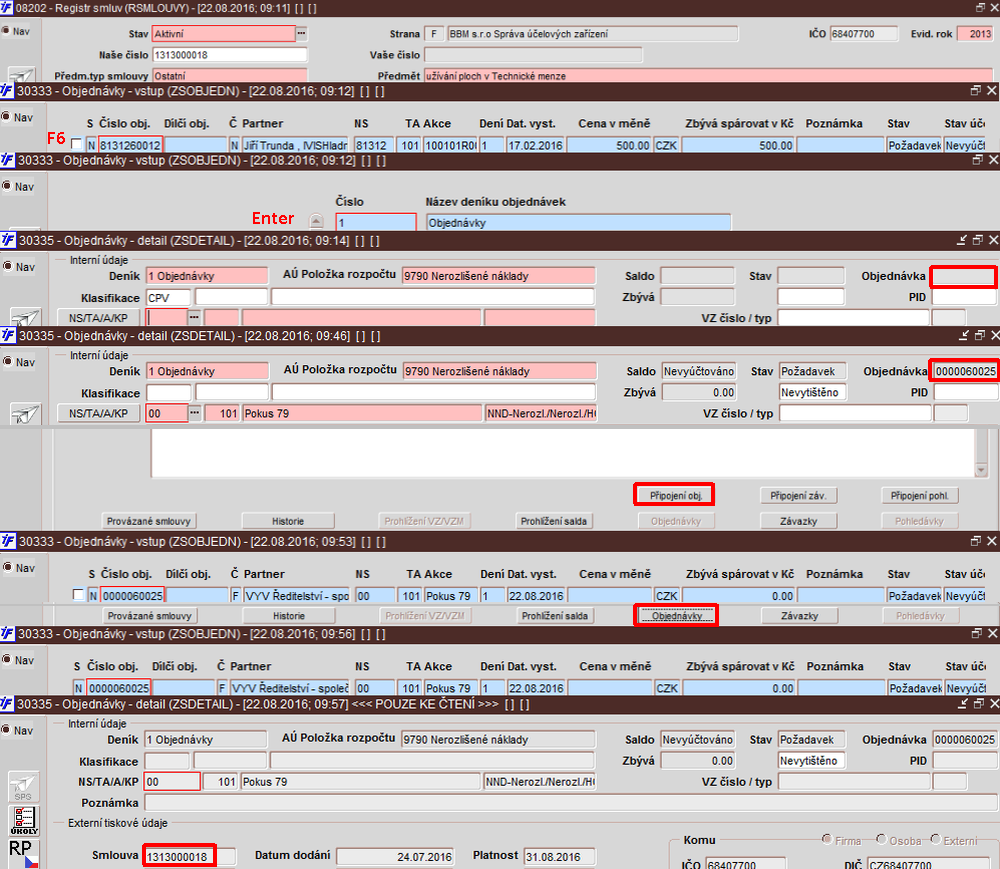Click the iF app icon of Registr smluv window
Viewport: 1000px width, 869px height.
[x=6, y=8]
